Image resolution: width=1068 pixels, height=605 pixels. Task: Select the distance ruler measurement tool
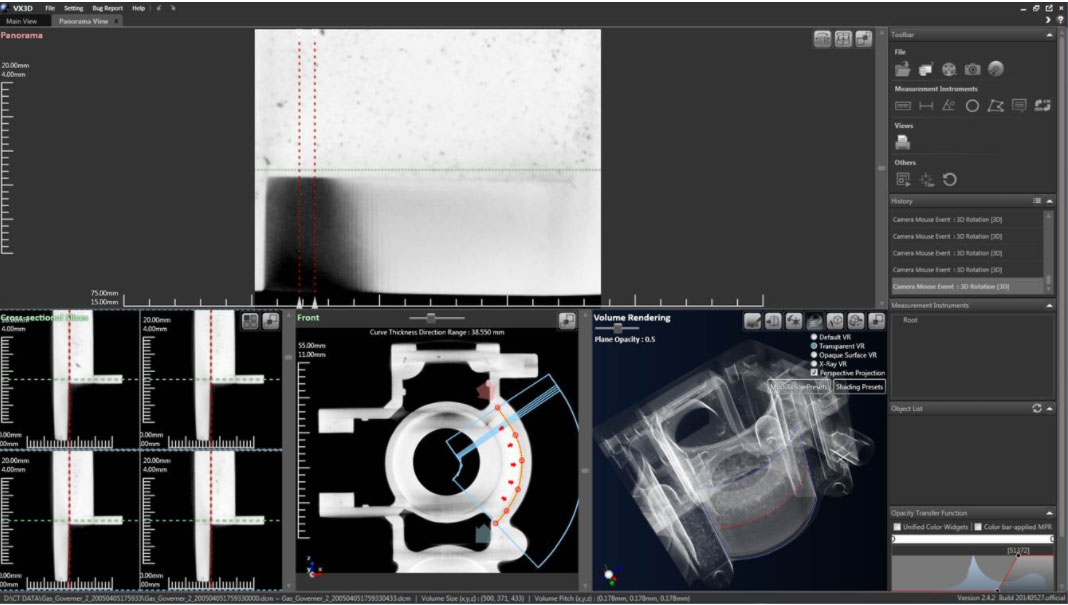(926, 106)
